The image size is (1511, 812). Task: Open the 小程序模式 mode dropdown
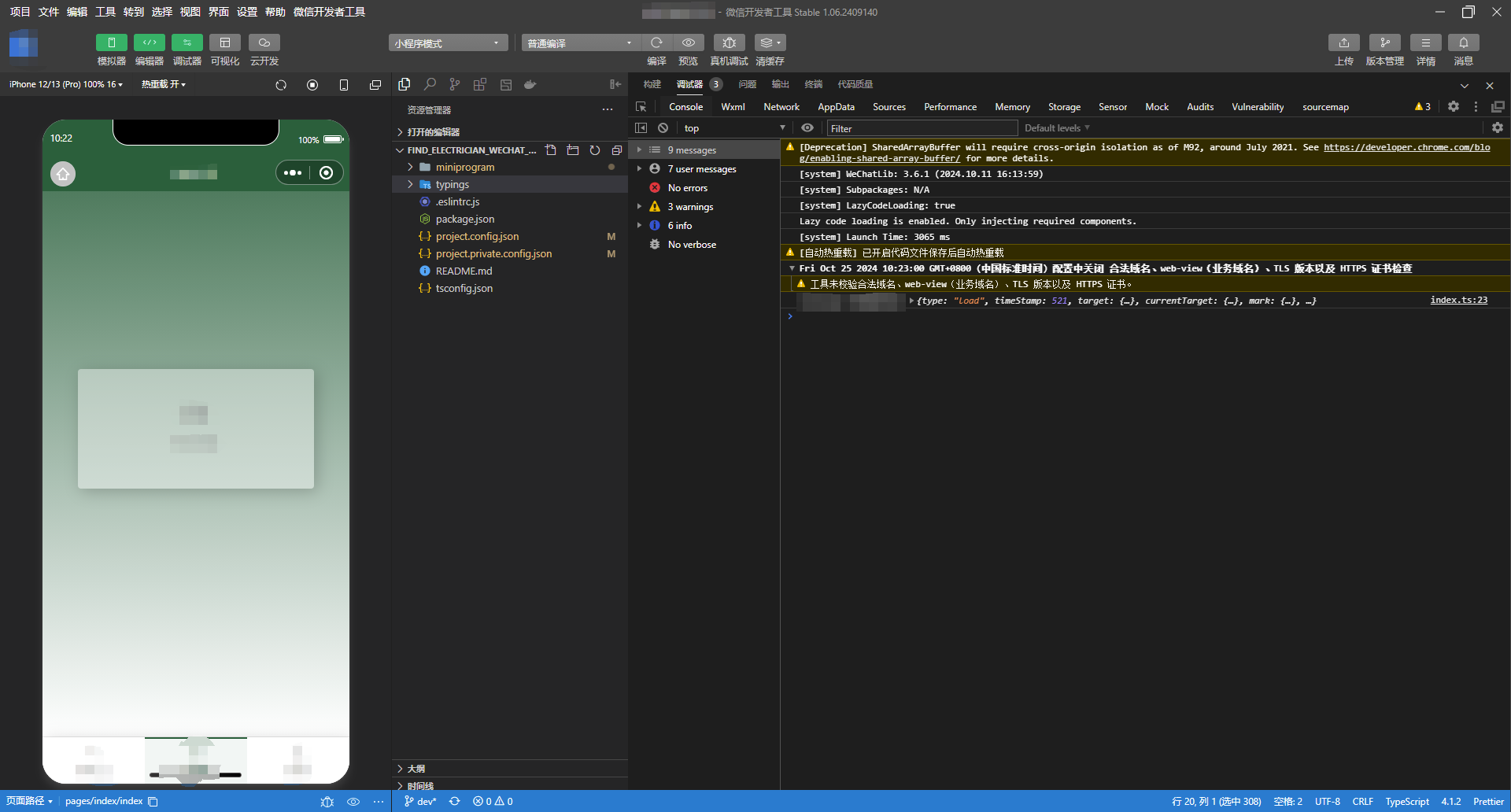tap(448, 43)
